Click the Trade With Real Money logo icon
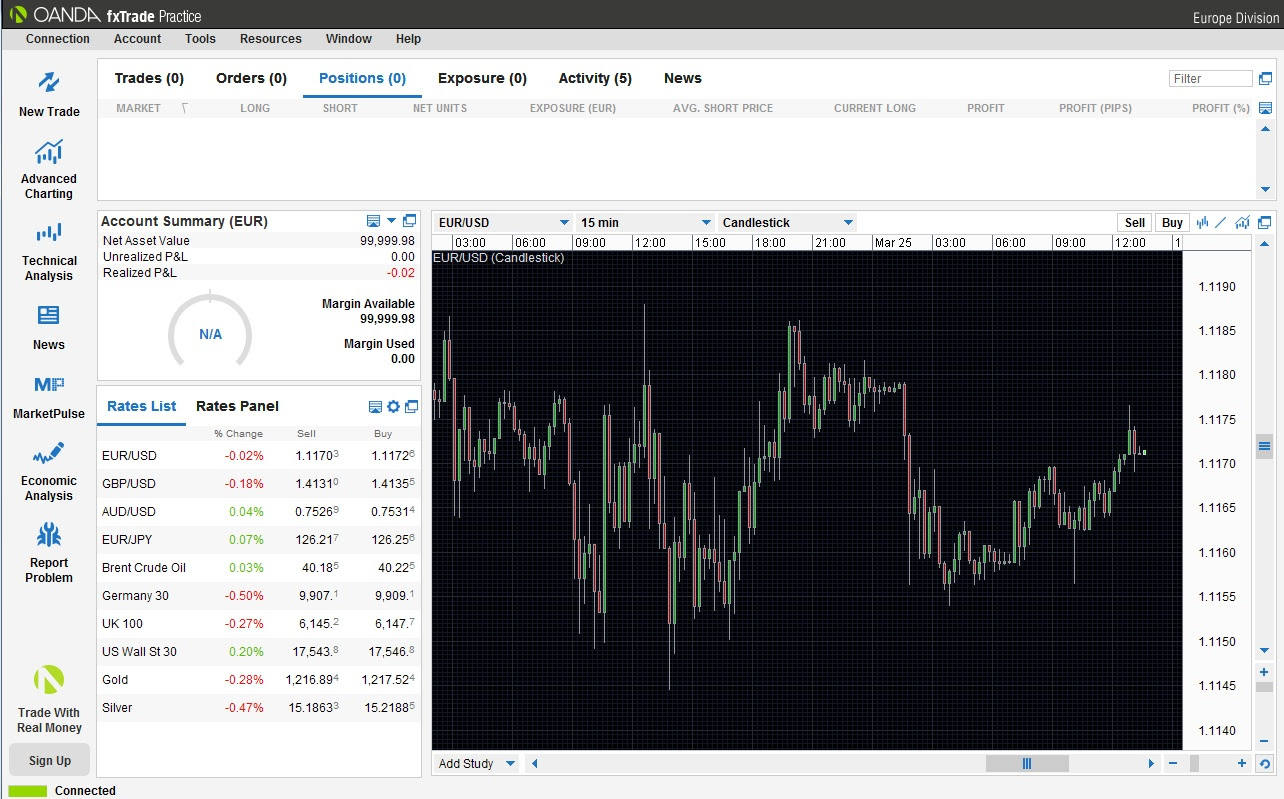This screenshot has width=1284, height=799. tap(49, 681)
